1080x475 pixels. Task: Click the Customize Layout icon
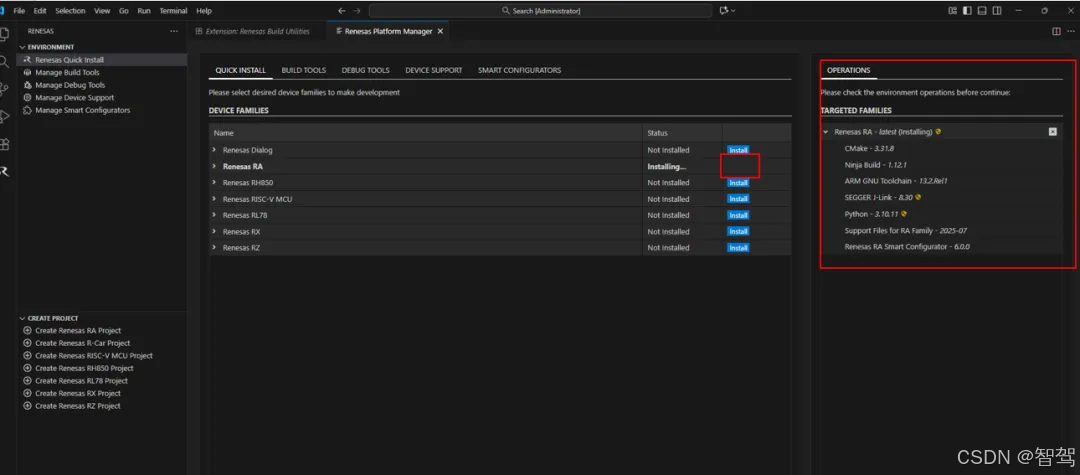pyautogui.click(x=953, y=11)
